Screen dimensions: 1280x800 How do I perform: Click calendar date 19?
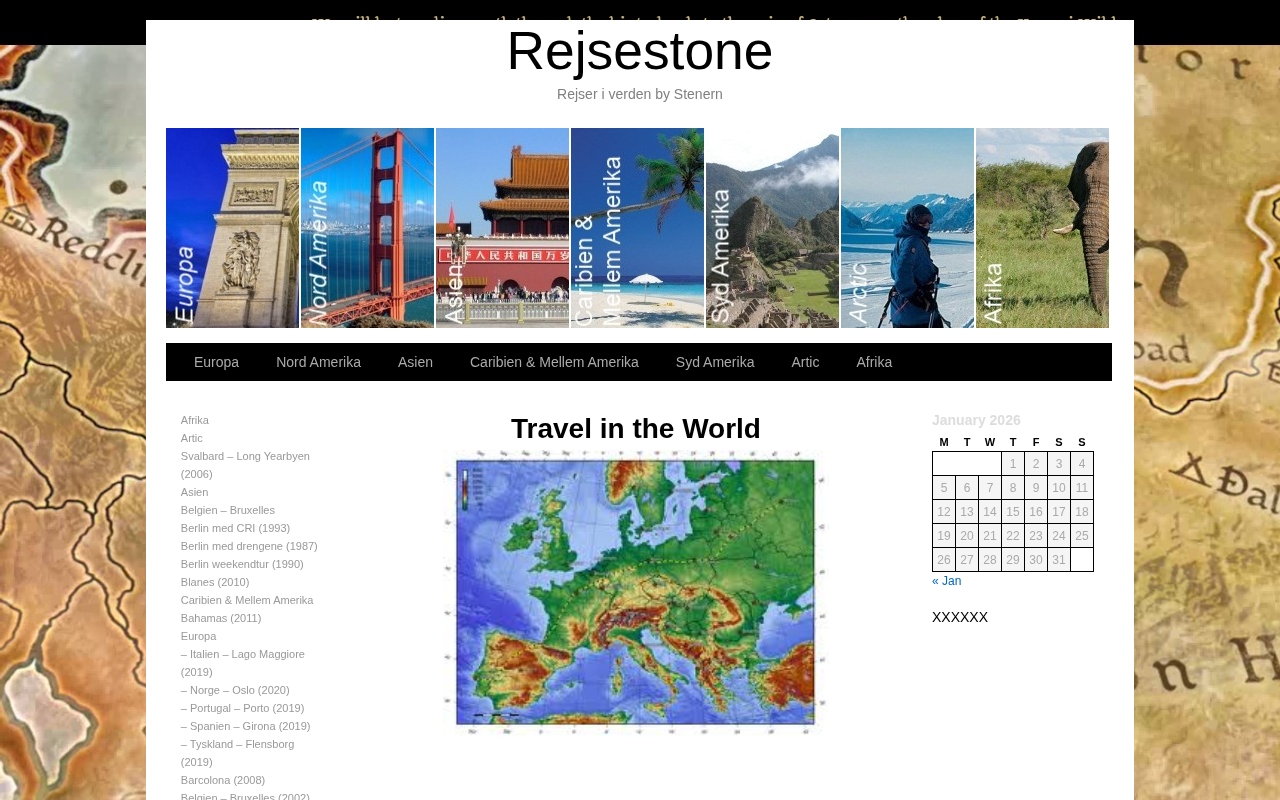(x=944, y=536)
